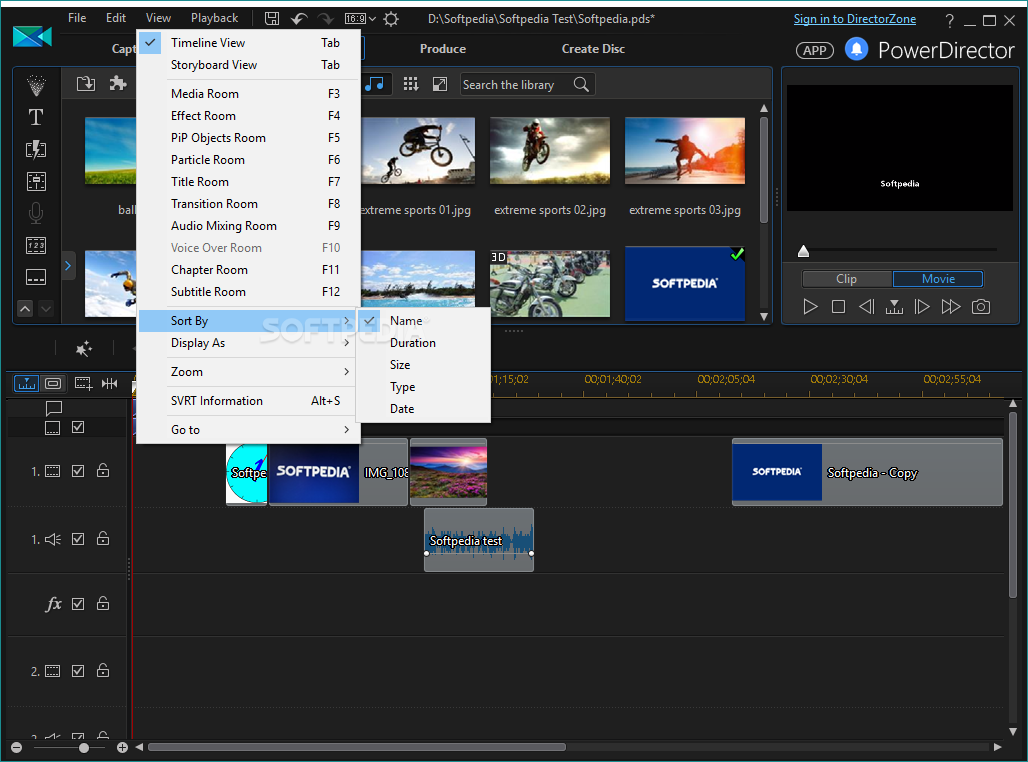Click the Import Media icon
This screenshot has width=1028, height=762.
point(86,84)
